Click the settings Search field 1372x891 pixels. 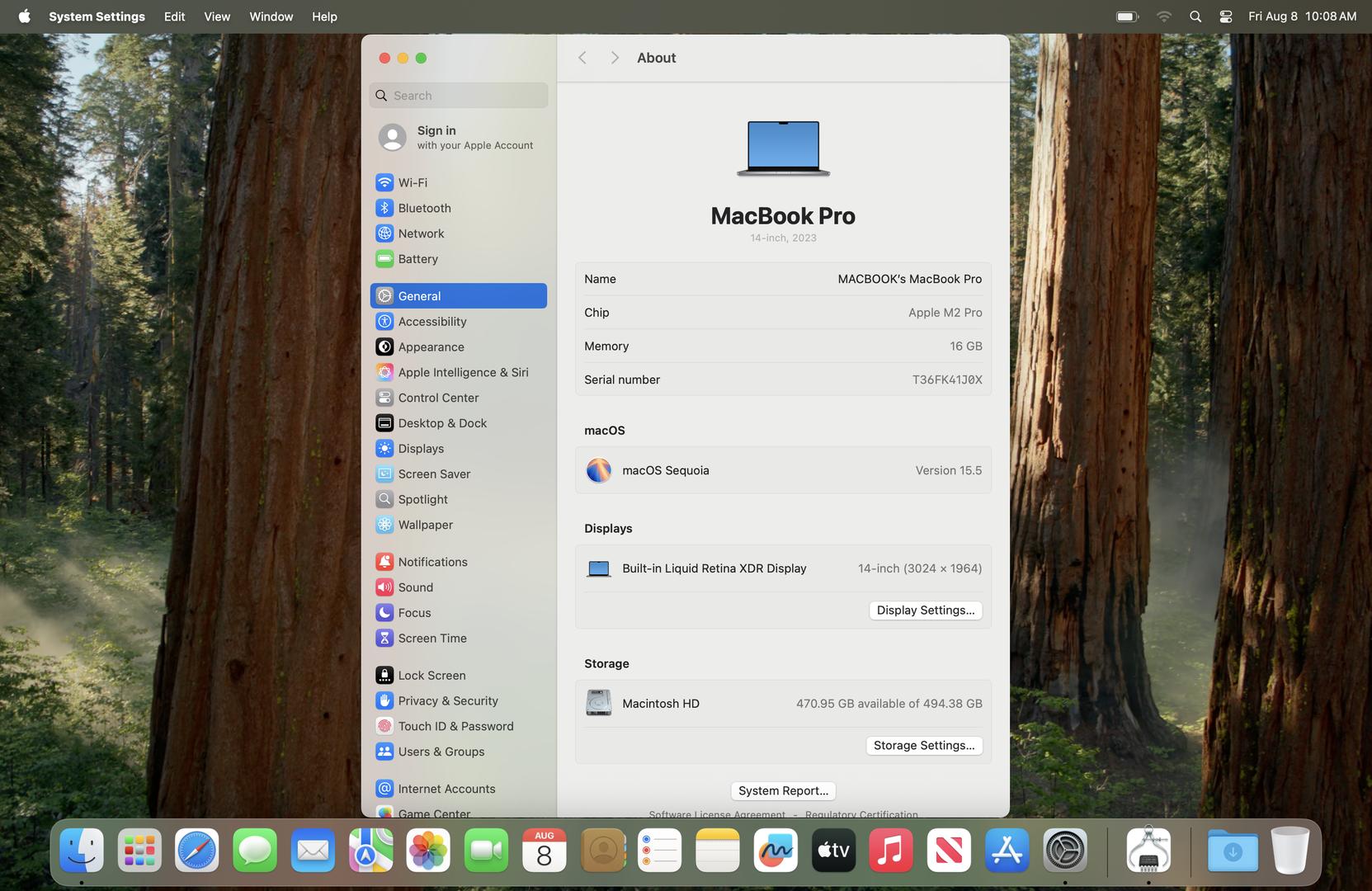[x=458, y=96]
